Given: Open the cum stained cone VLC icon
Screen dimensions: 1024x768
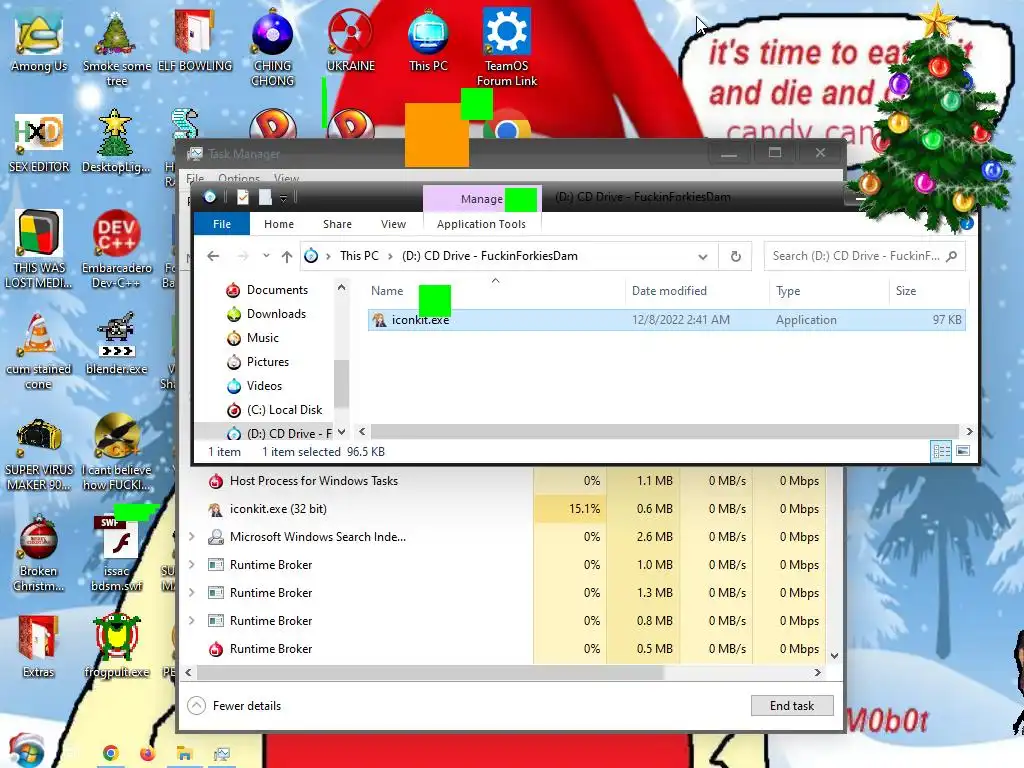Looking at the screenshot, I should click(x=38, y=353).
